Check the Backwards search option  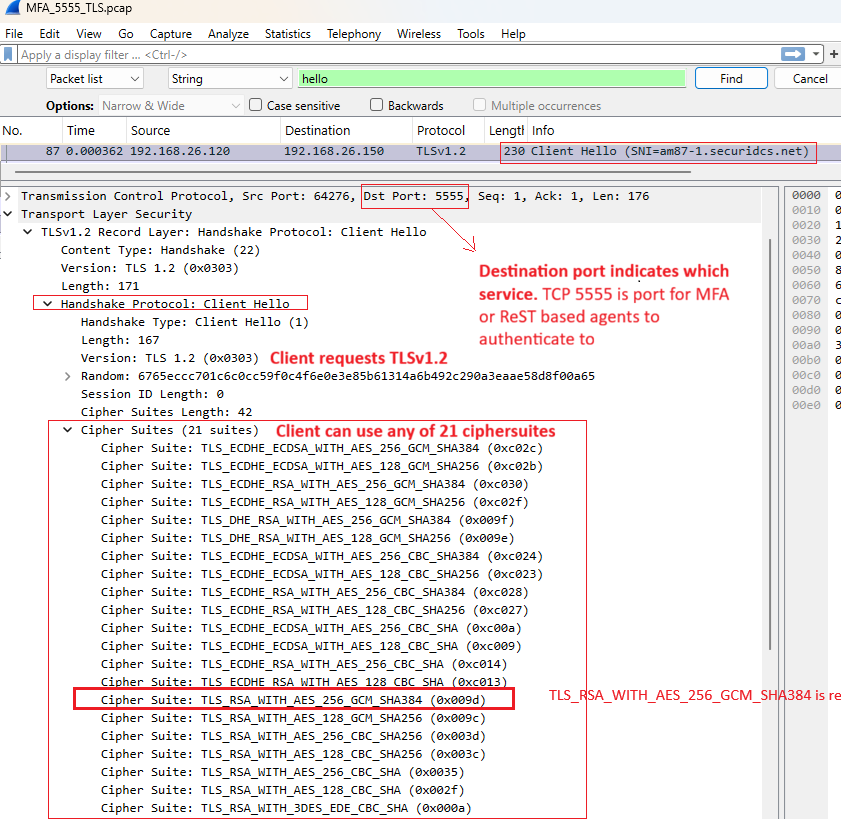click(x=377, y=105)
